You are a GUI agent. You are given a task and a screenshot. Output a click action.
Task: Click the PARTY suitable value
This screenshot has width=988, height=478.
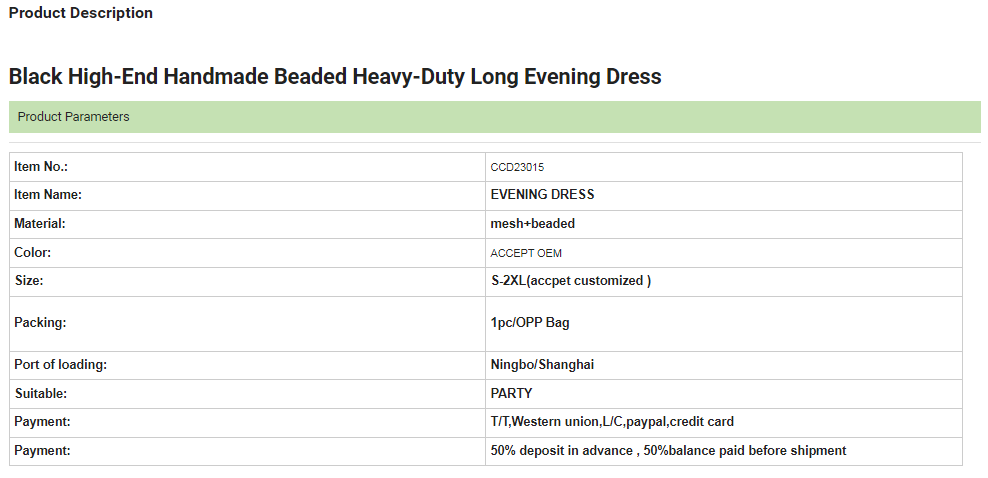click(511, 394)
